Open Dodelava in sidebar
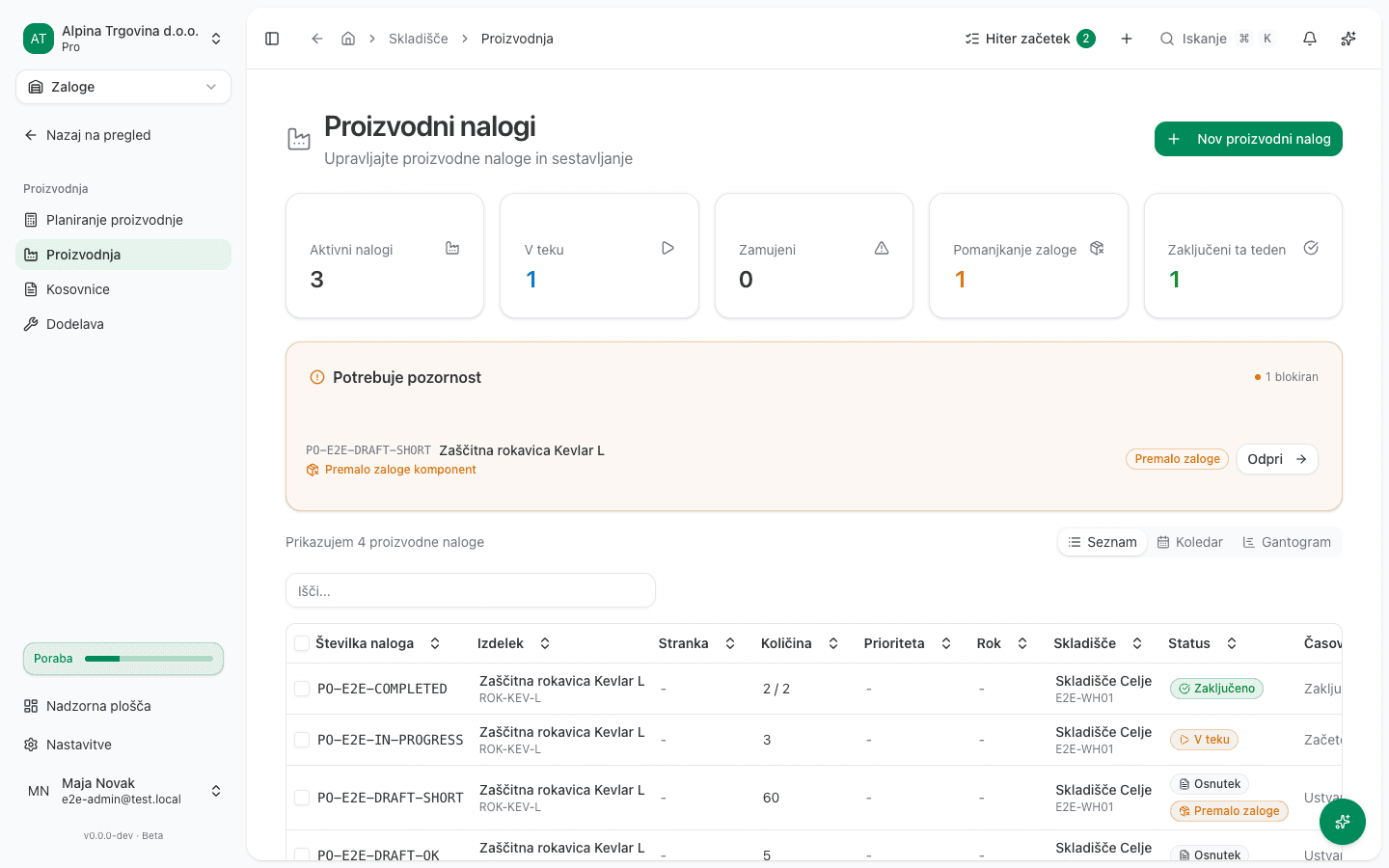This screenshot has height=868, width=1389. [123, 324]
